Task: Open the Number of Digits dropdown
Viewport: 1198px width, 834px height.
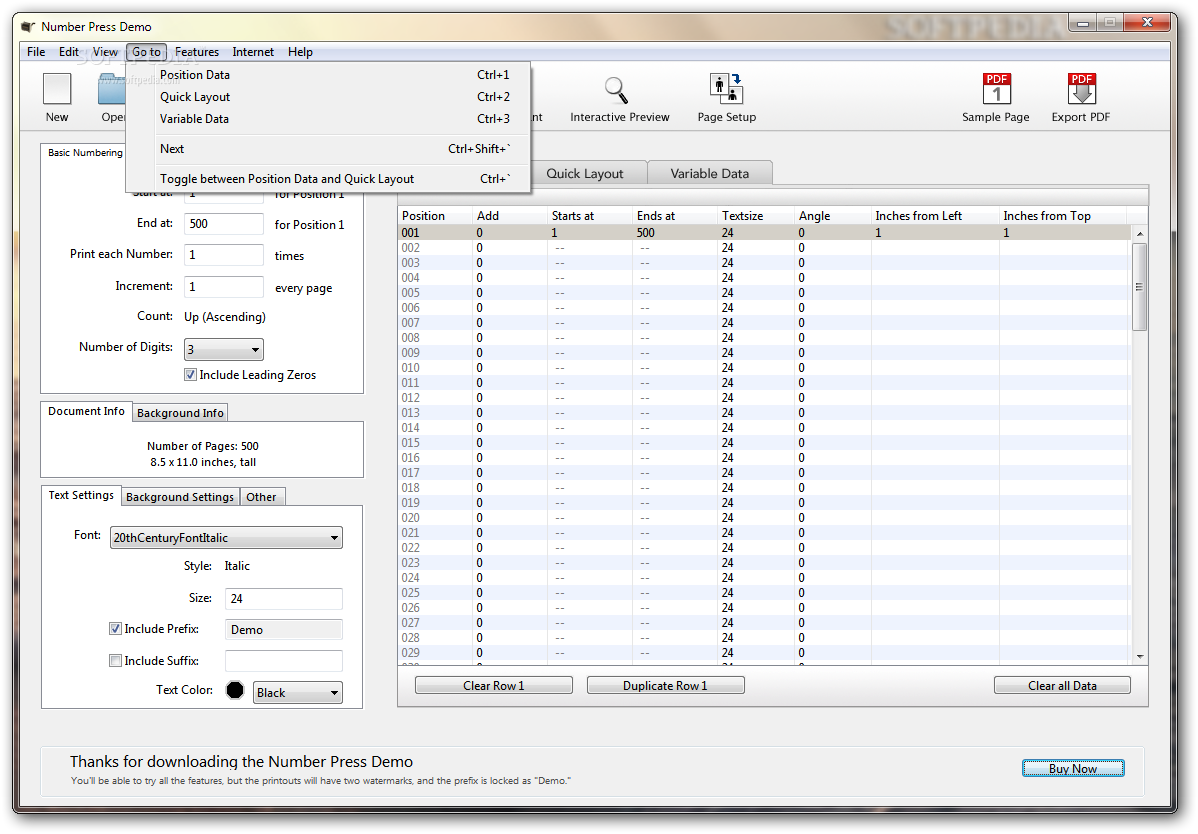Action: pos(224,350)
